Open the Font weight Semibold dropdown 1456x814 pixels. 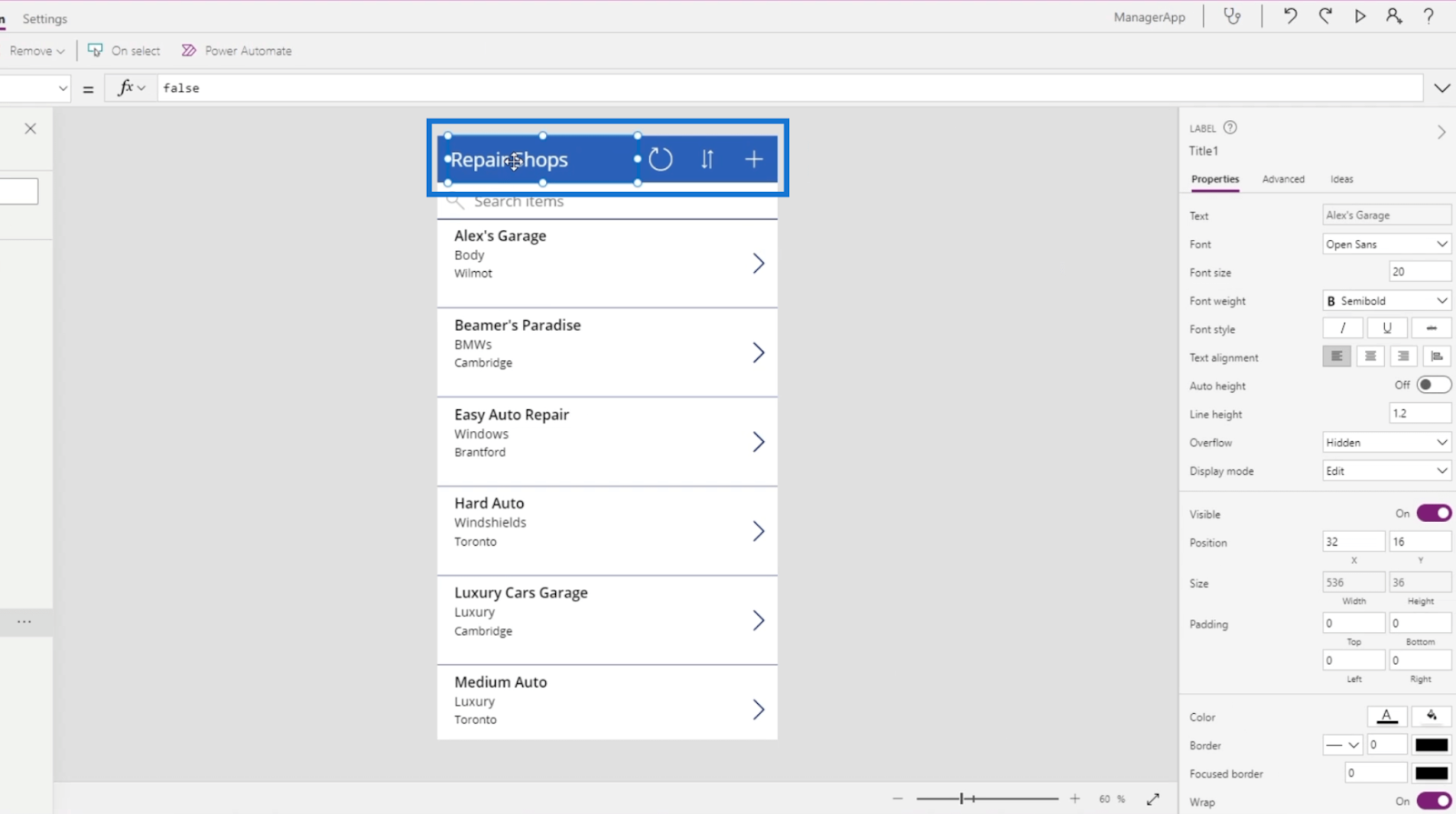[1386, 300]
